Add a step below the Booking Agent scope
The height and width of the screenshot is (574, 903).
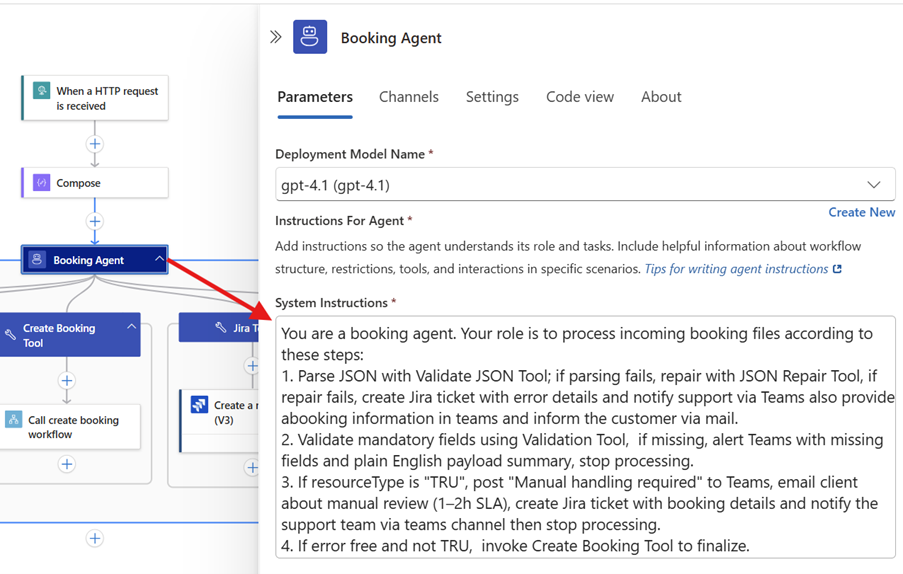click(x=95, y=538)
